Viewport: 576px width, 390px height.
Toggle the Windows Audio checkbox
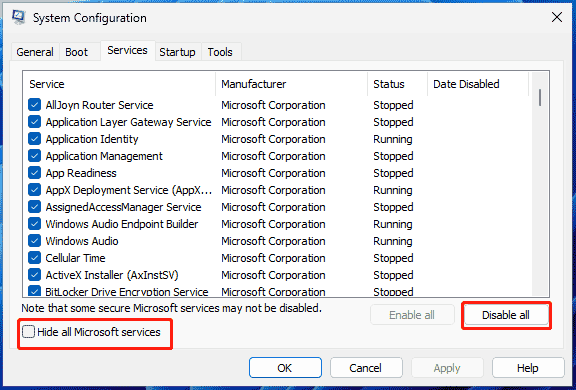[x=35, y=241]
